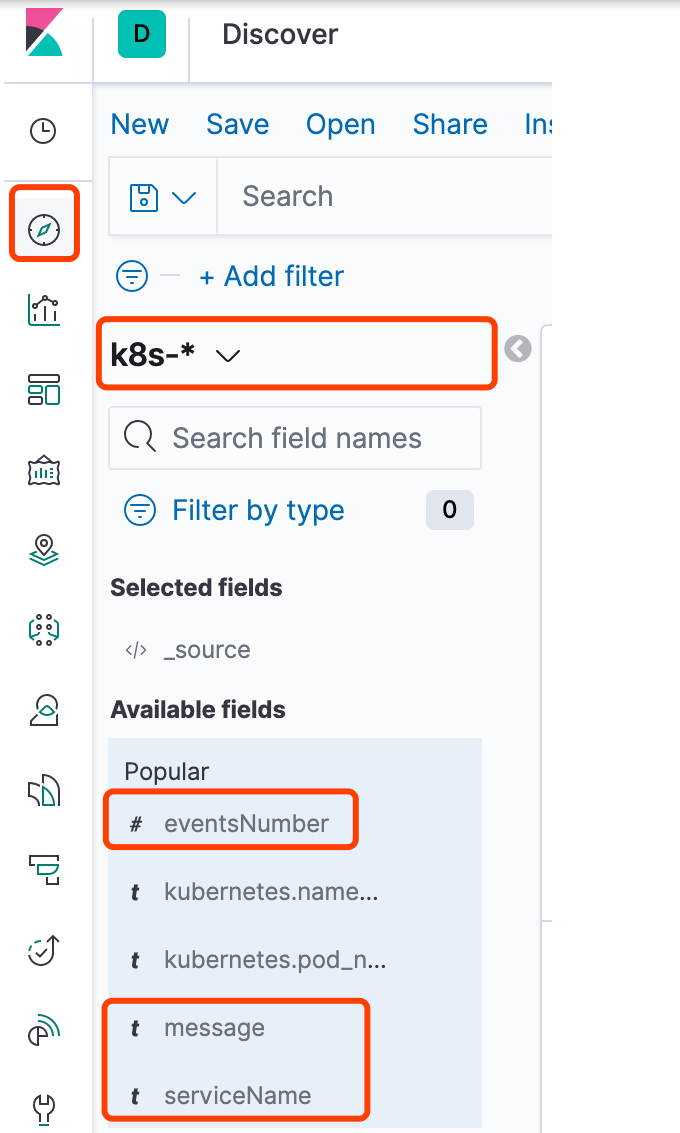
Task: Open the Visualize chart icon in sidebar
Action: (x=44, y=310)
